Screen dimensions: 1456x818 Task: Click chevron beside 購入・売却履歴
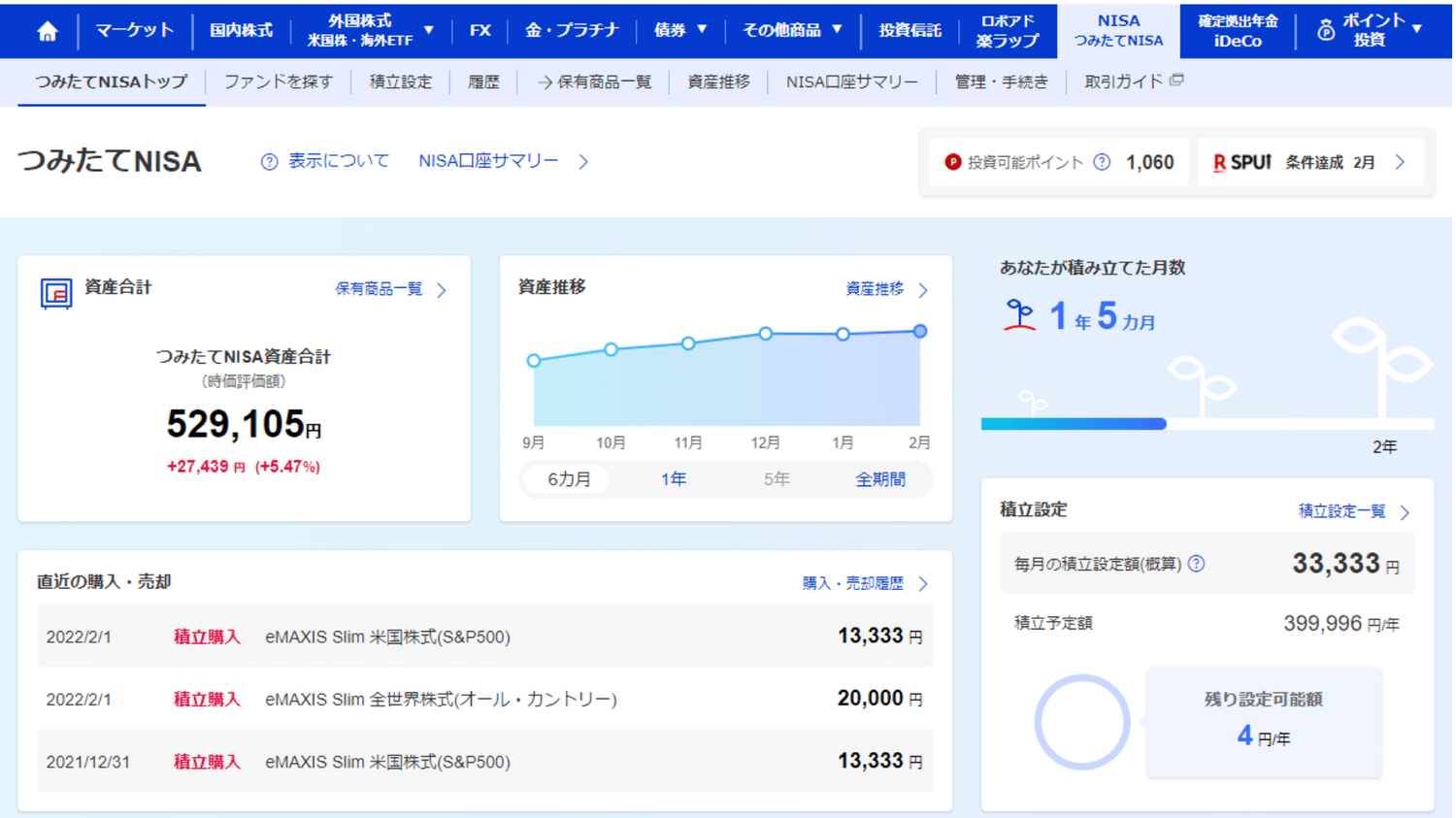click(x=923, y=584)
